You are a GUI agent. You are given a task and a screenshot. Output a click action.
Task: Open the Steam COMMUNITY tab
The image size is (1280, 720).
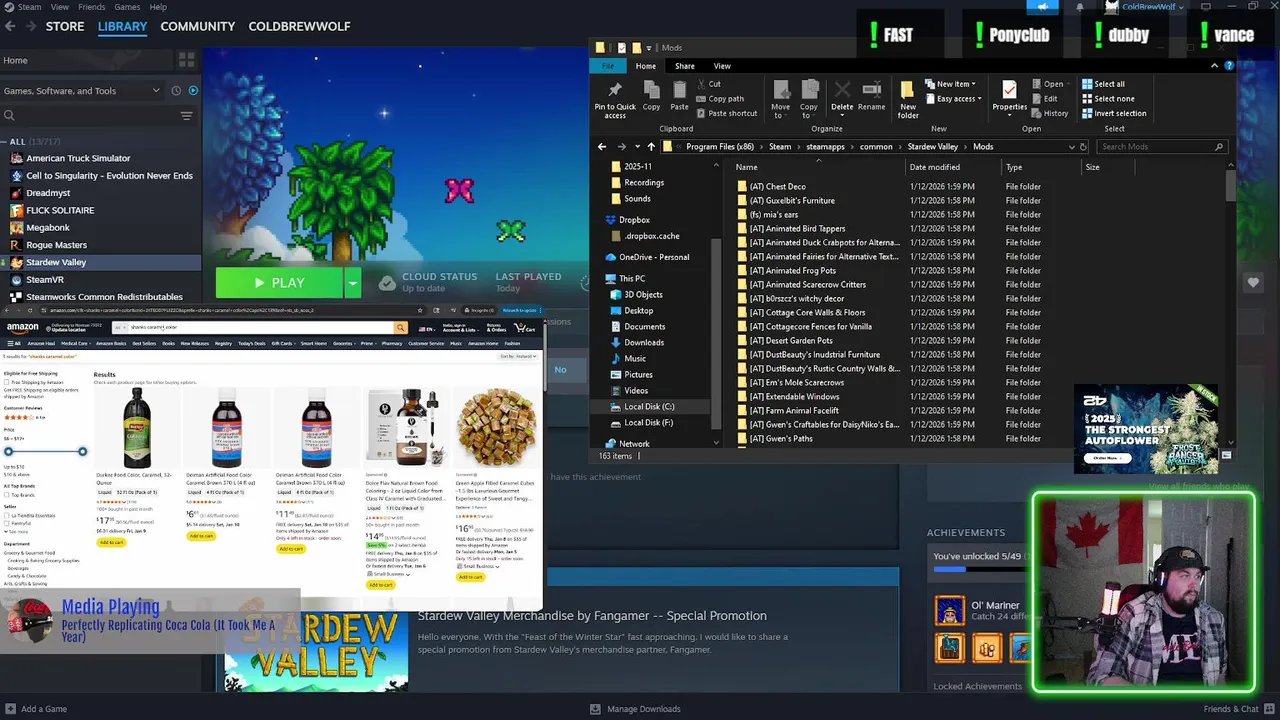point(198,26)
